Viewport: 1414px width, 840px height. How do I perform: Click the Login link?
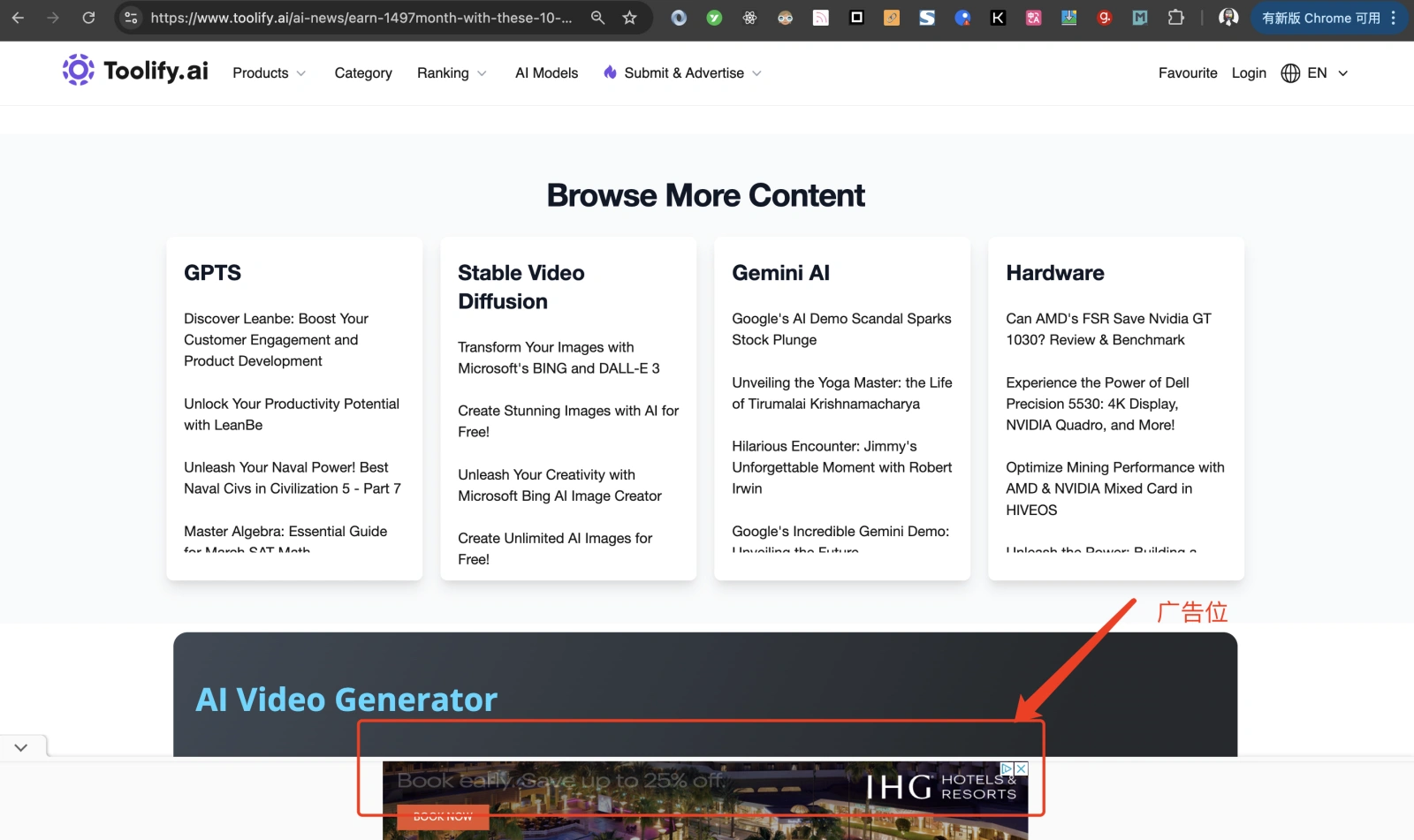point(1249,73)
